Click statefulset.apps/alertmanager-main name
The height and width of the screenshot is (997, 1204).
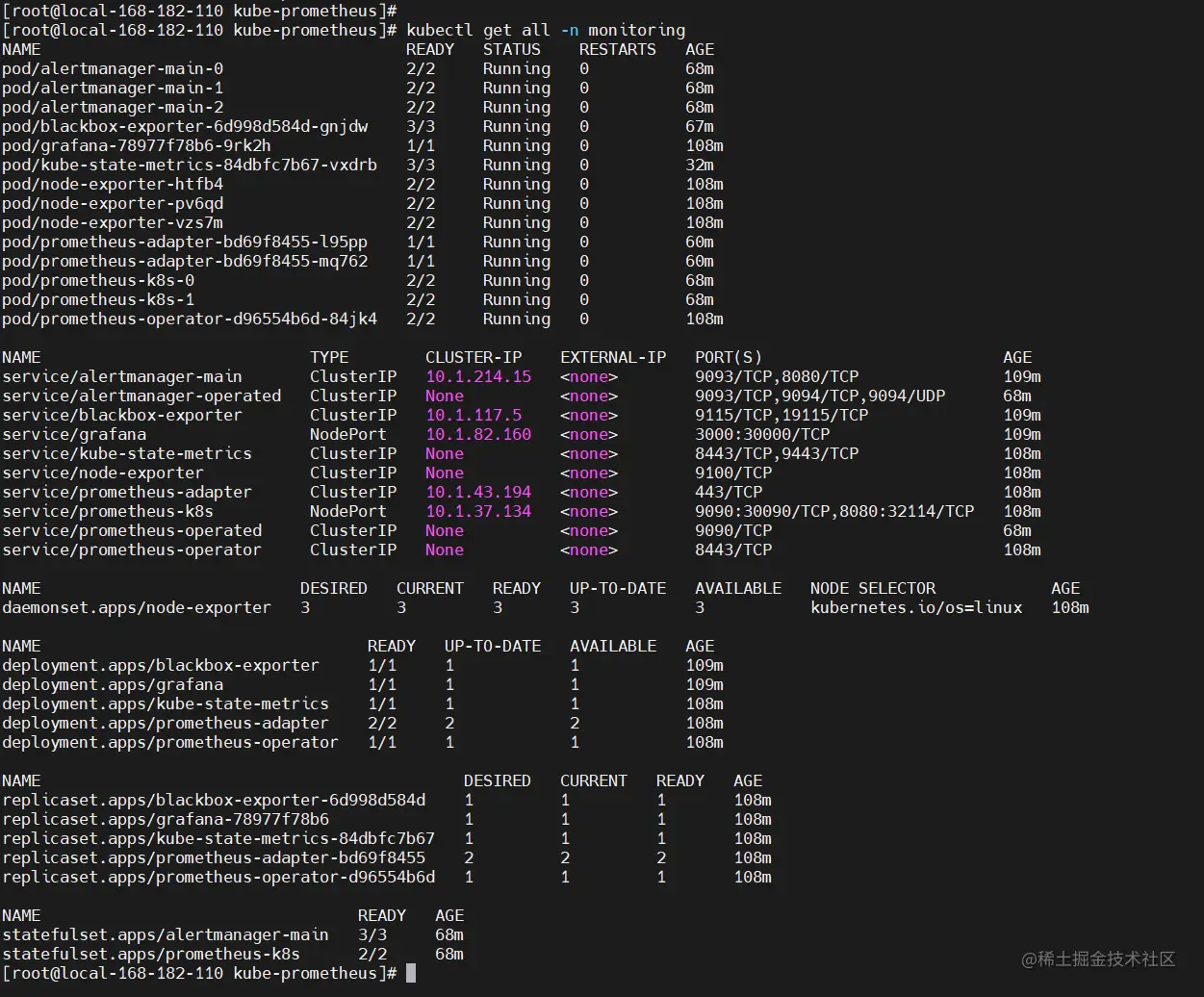click(x=166, y=935)
